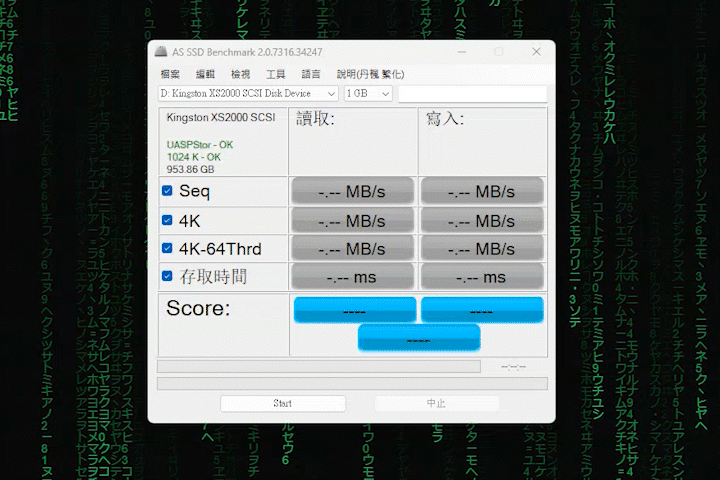Click the elapsed time --:--:-- display
Viewport: 720px width, 480px height.
(513, 367)
